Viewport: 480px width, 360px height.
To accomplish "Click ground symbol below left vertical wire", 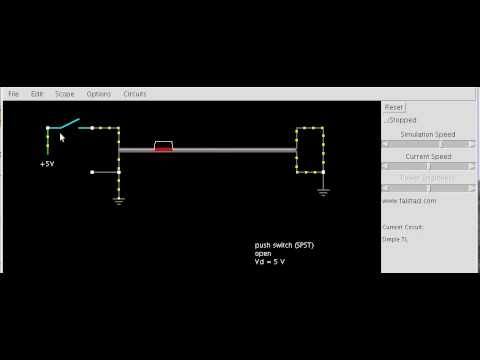I will tap(119, 201).
